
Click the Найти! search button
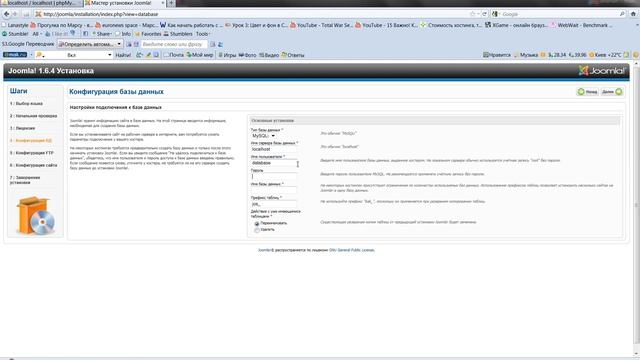123,55
